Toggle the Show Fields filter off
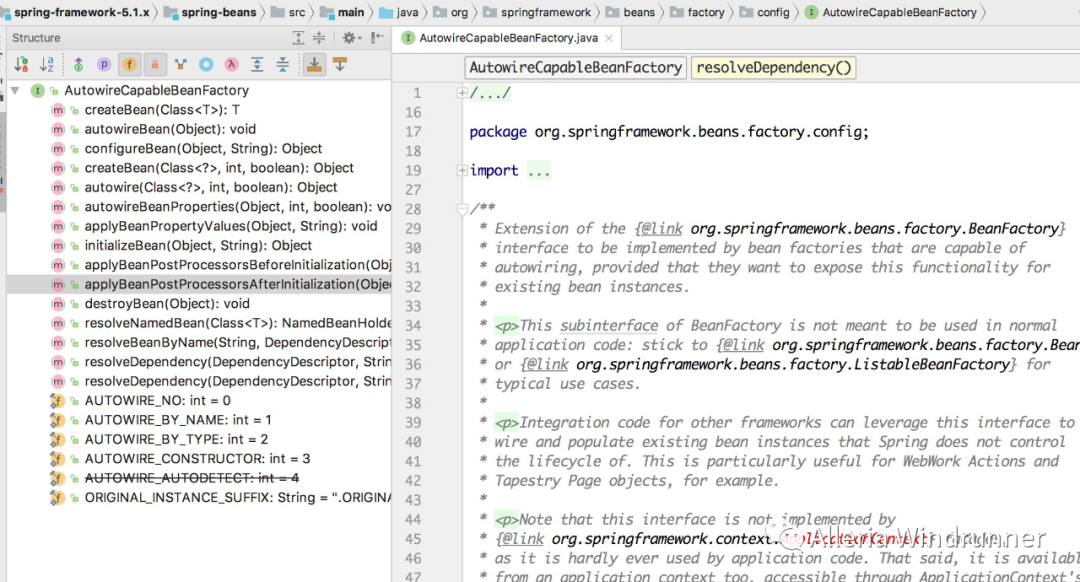This screenshot has width=1080, height=582. [x=130, y=64]
